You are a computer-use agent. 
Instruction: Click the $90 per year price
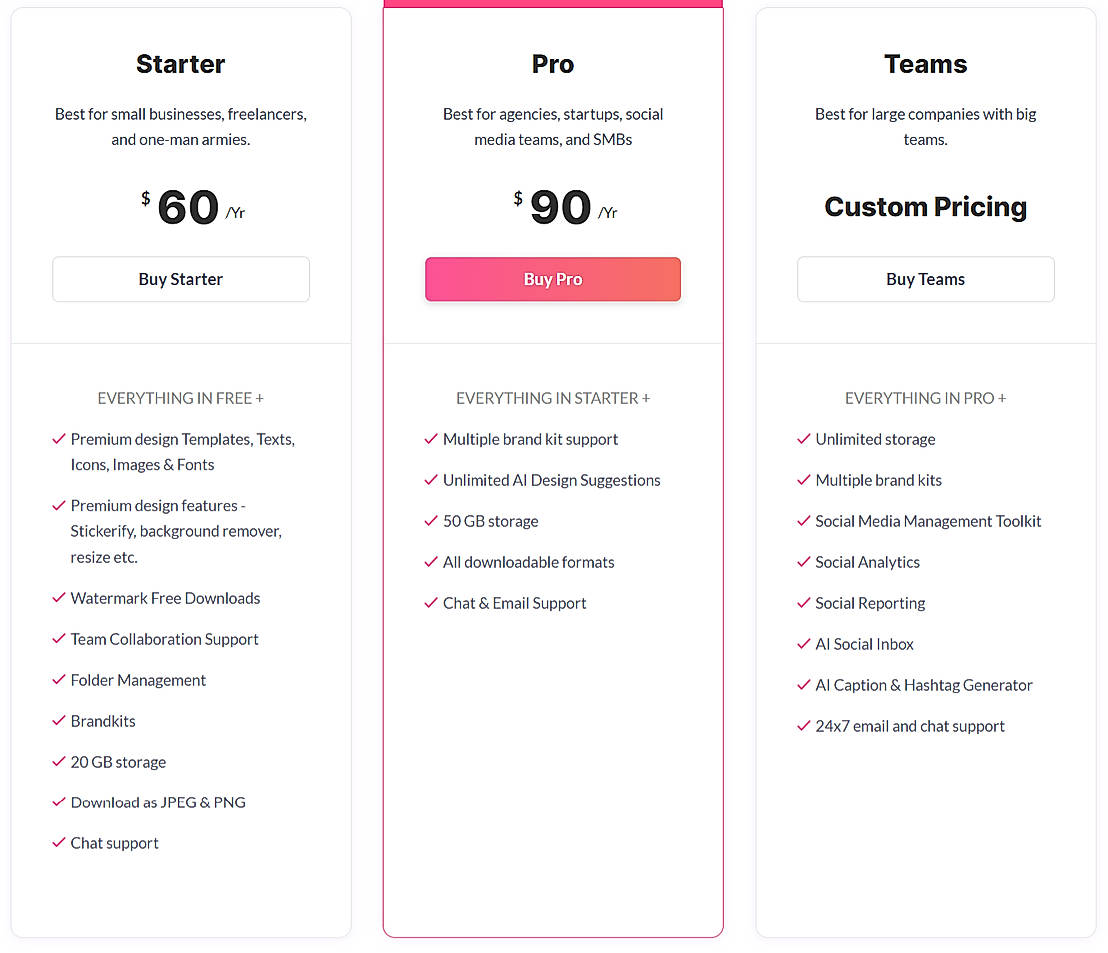[562, 207]
